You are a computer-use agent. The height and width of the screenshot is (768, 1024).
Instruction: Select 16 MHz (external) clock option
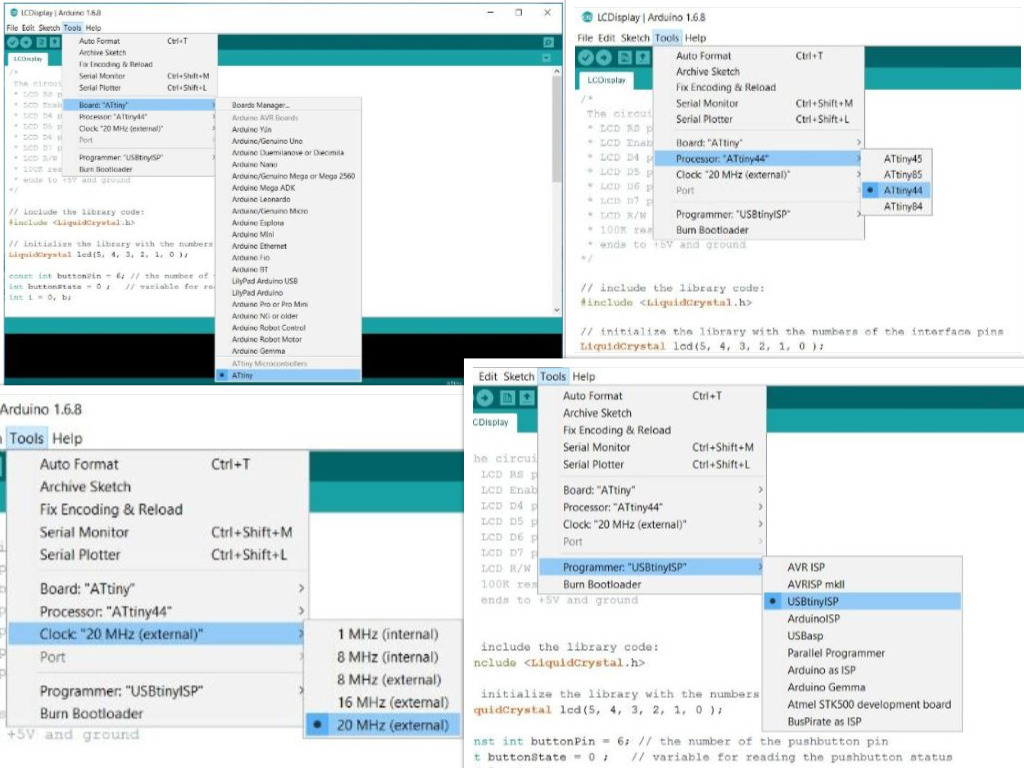tap(384, 703)
